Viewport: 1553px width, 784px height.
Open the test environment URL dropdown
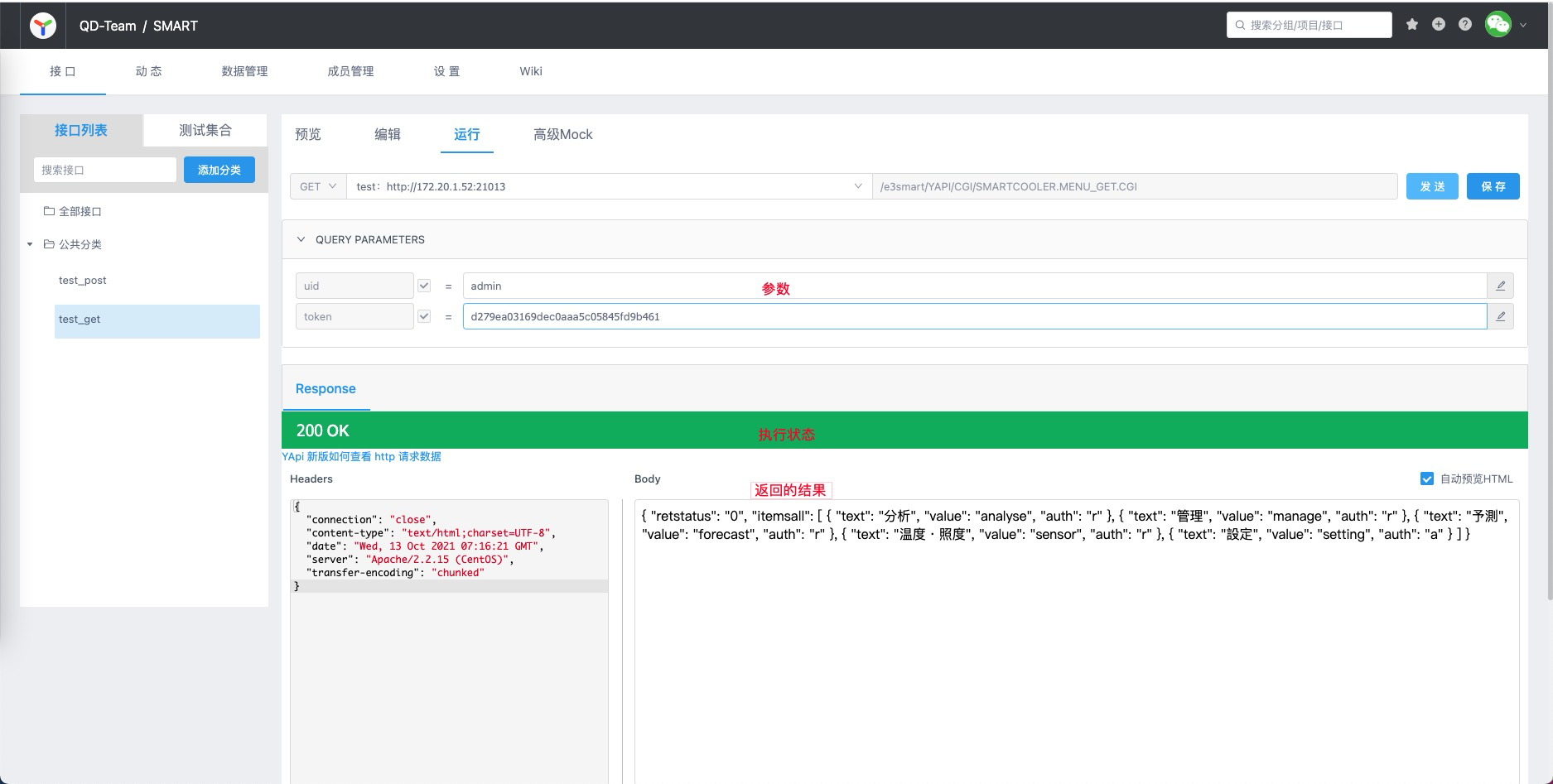pyautogui.click(x=609, y=186)
